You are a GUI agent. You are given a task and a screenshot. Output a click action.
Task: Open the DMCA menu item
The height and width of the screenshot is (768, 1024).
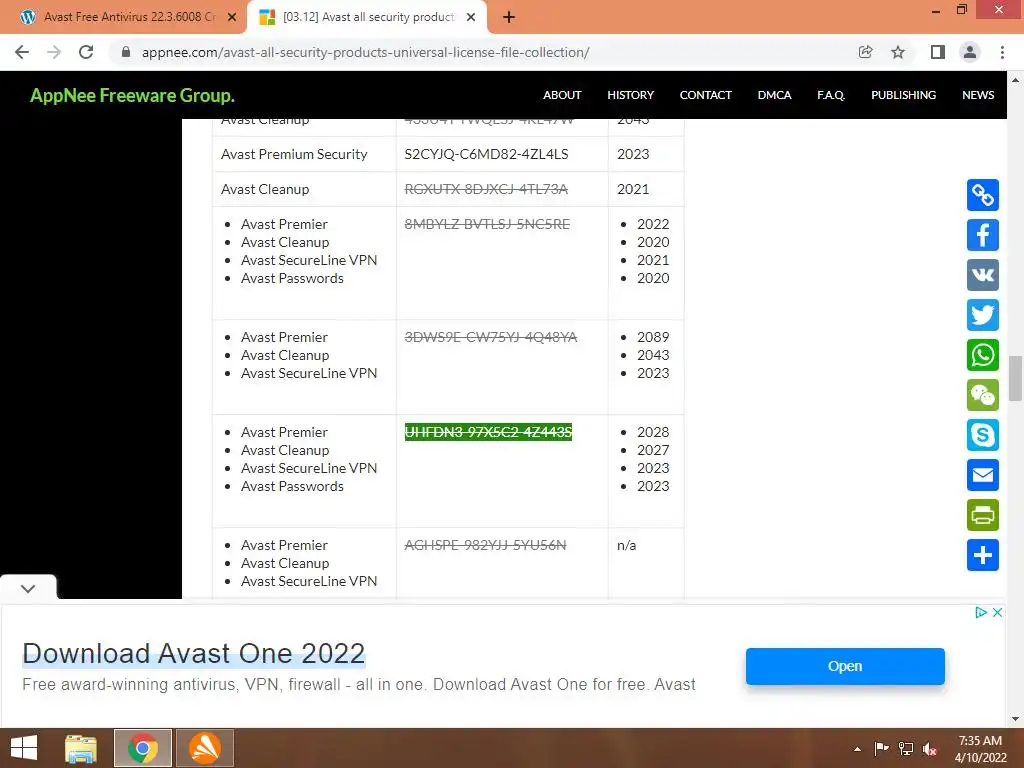(x=775, y=95)
